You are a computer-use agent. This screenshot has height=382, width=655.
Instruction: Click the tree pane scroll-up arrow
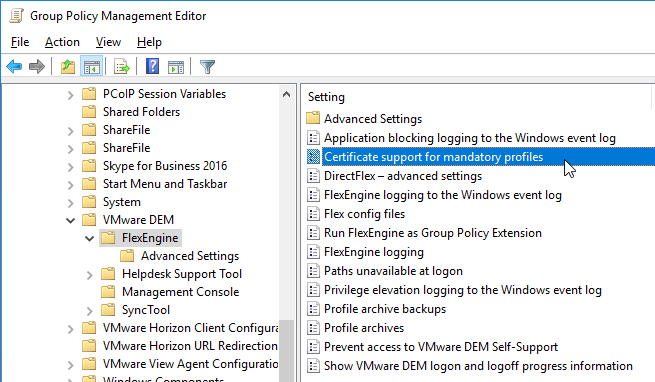pos(286,94)
